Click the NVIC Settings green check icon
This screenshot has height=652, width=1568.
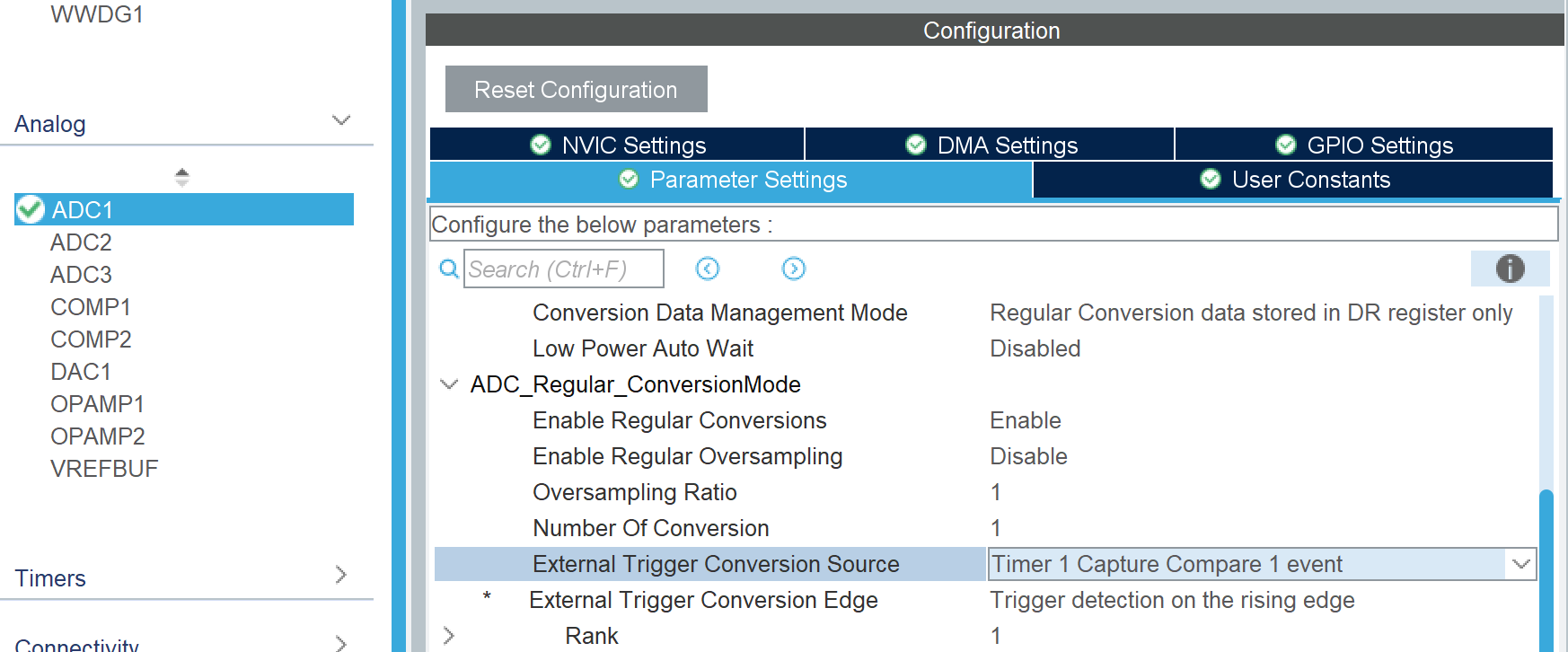point(541,145)
